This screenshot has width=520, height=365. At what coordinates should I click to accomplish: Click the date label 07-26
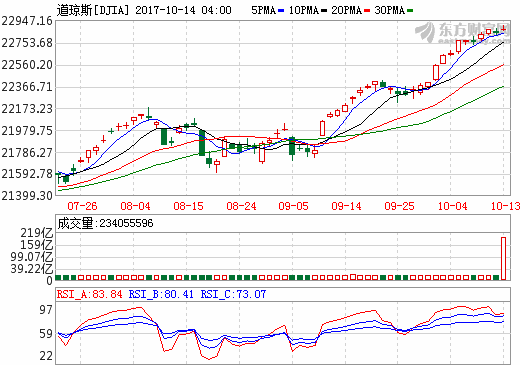point(82,206)
